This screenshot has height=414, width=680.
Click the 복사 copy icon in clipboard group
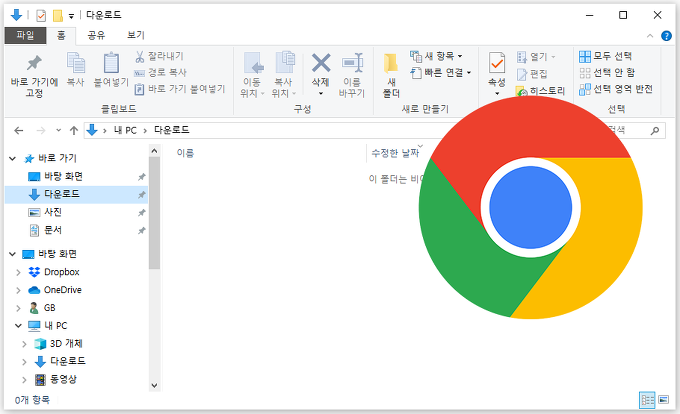76,63
